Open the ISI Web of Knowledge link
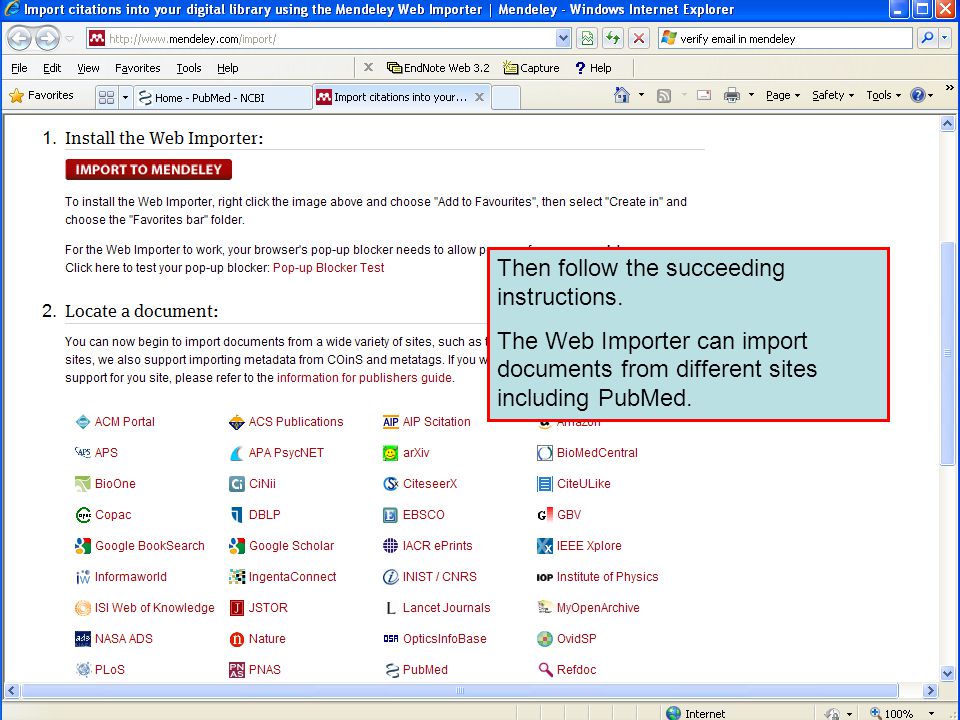 [154, 608]
